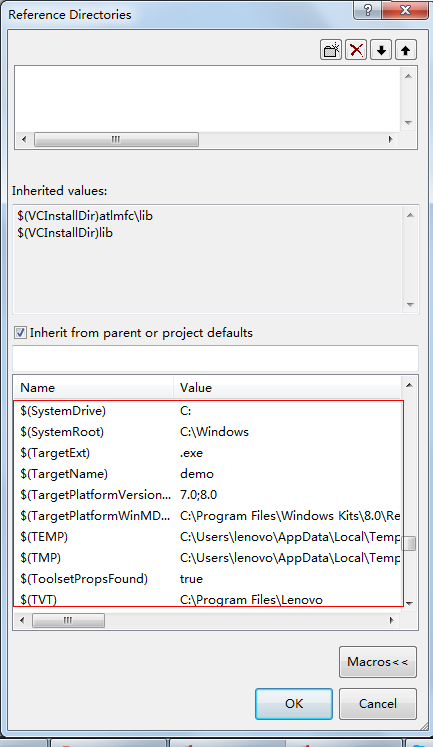433x747 pixels.
Task: Sort macros by the Name column header
Action: (x=93, y=387)
